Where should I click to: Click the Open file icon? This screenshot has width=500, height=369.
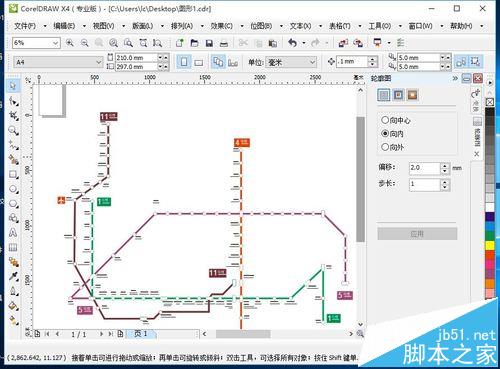click(x=194, y=43)
